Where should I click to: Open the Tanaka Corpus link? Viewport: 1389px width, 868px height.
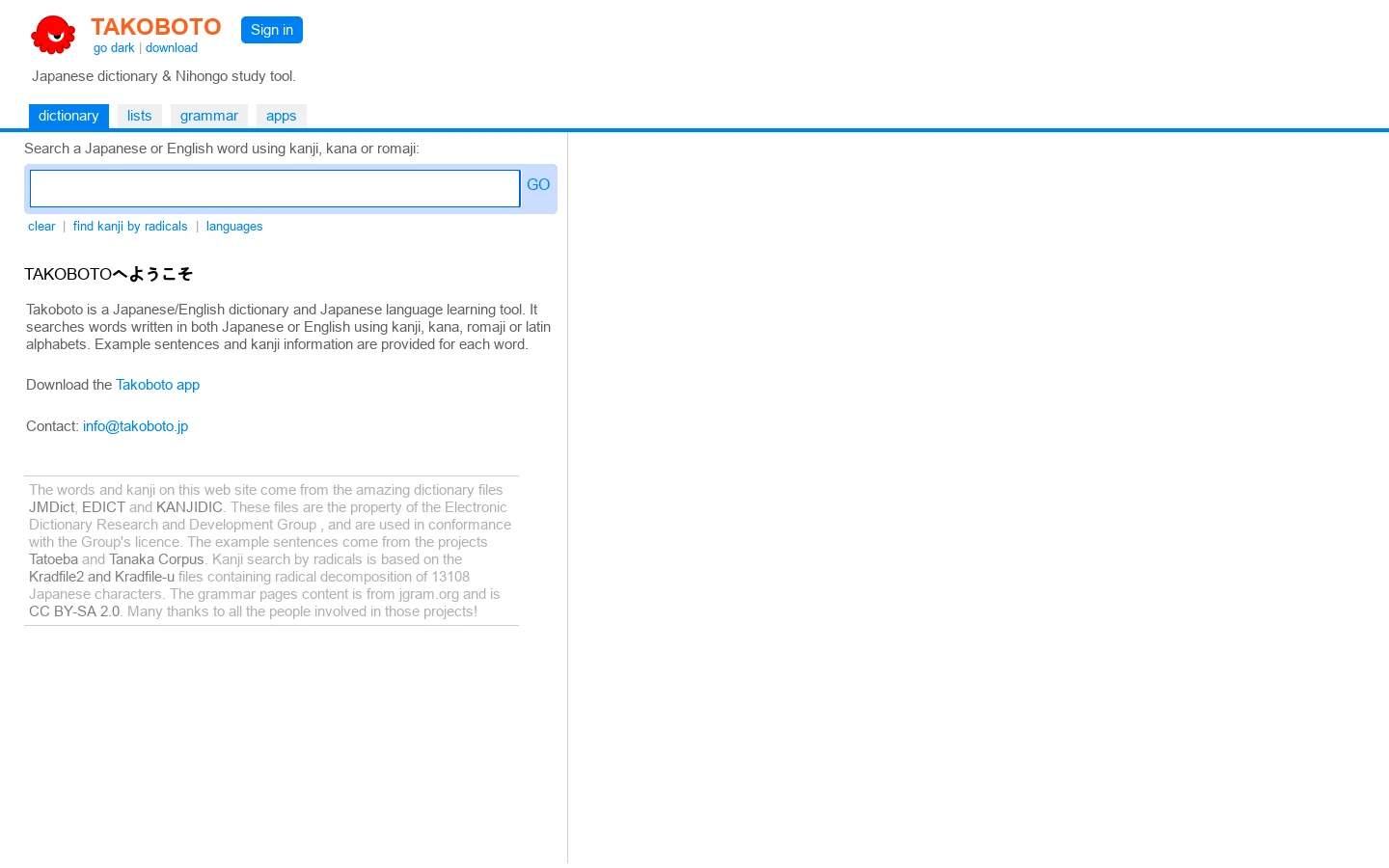(156, 559)
